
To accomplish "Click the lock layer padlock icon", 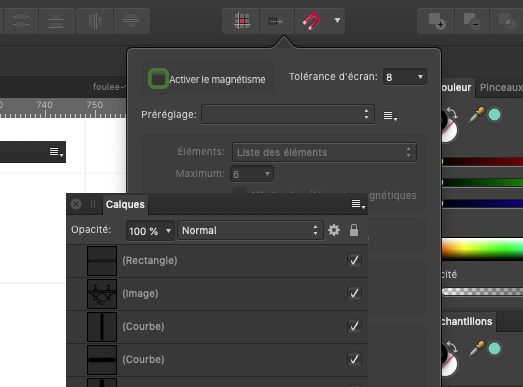I will [354, 230].
